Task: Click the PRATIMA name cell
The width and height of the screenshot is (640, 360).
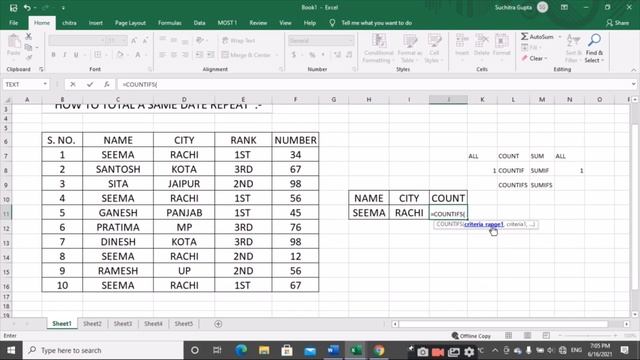Action: 118,227
